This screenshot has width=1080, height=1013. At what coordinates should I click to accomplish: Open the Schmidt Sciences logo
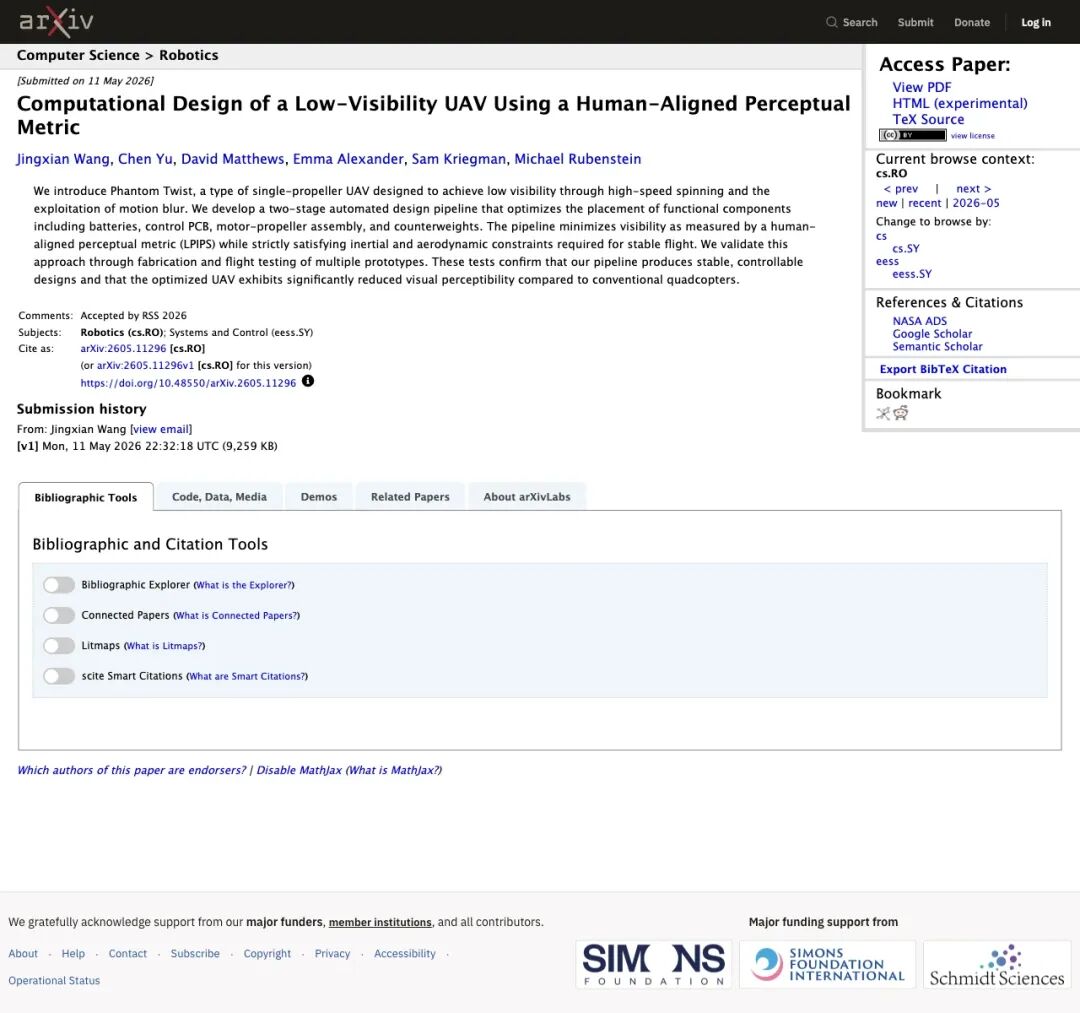pos(997,964)
